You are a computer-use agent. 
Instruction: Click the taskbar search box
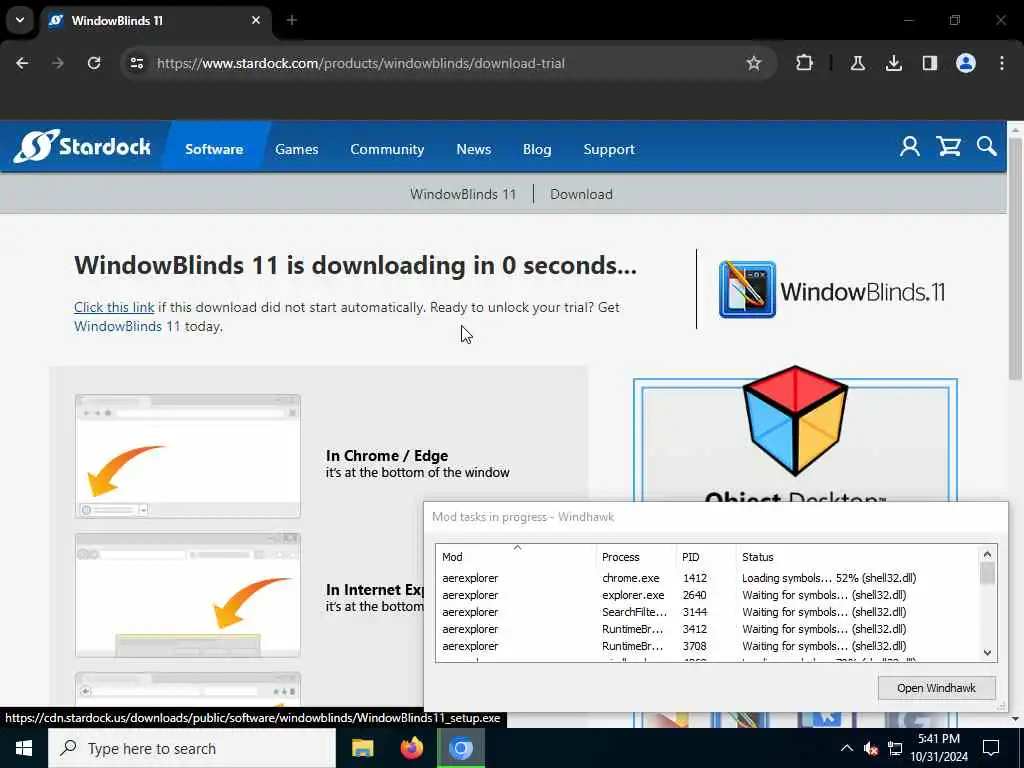192,748
